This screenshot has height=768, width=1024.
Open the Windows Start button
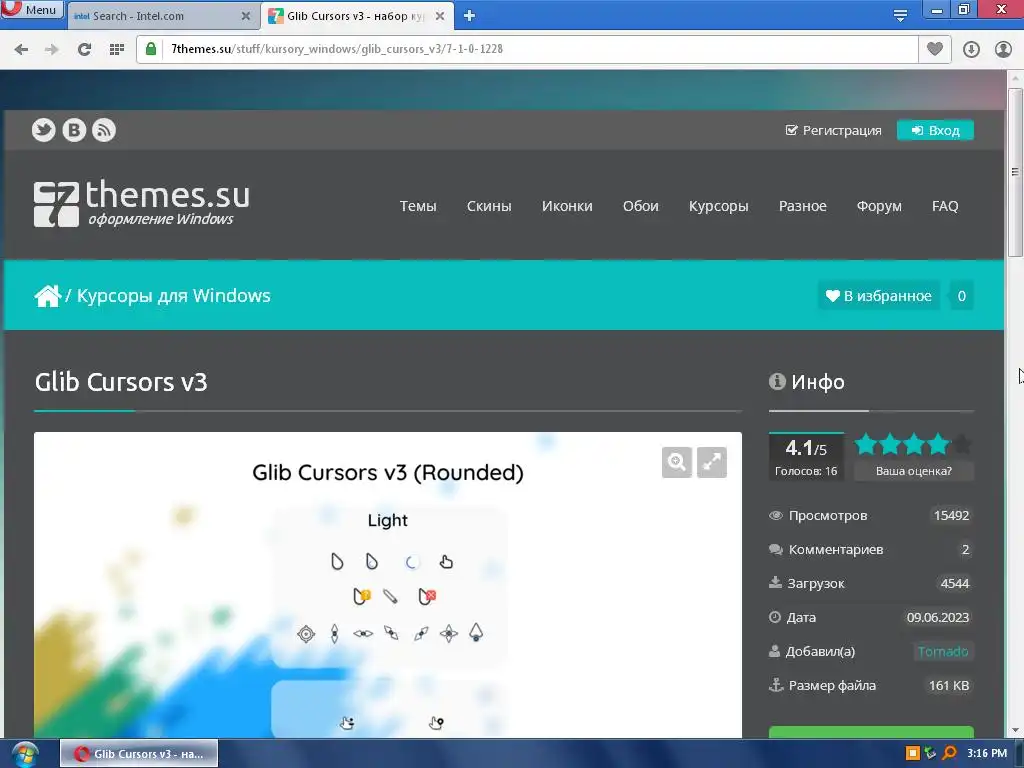tap(24, 754)
